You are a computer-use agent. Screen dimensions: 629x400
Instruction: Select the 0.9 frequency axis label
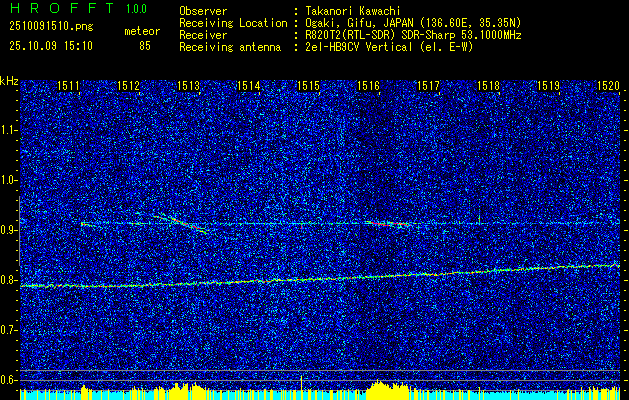pos(9,230)
